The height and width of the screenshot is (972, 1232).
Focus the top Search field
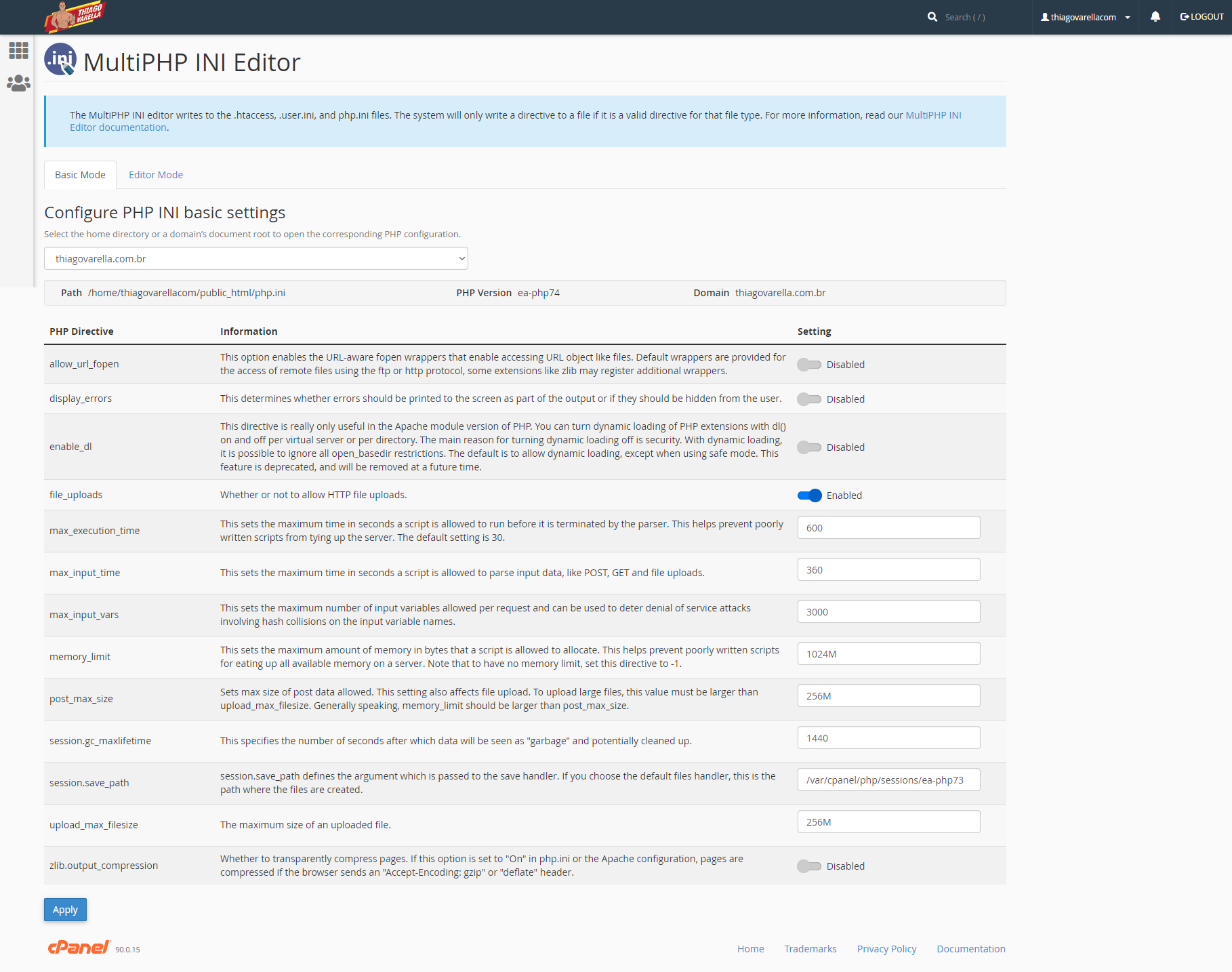(981, 17)
